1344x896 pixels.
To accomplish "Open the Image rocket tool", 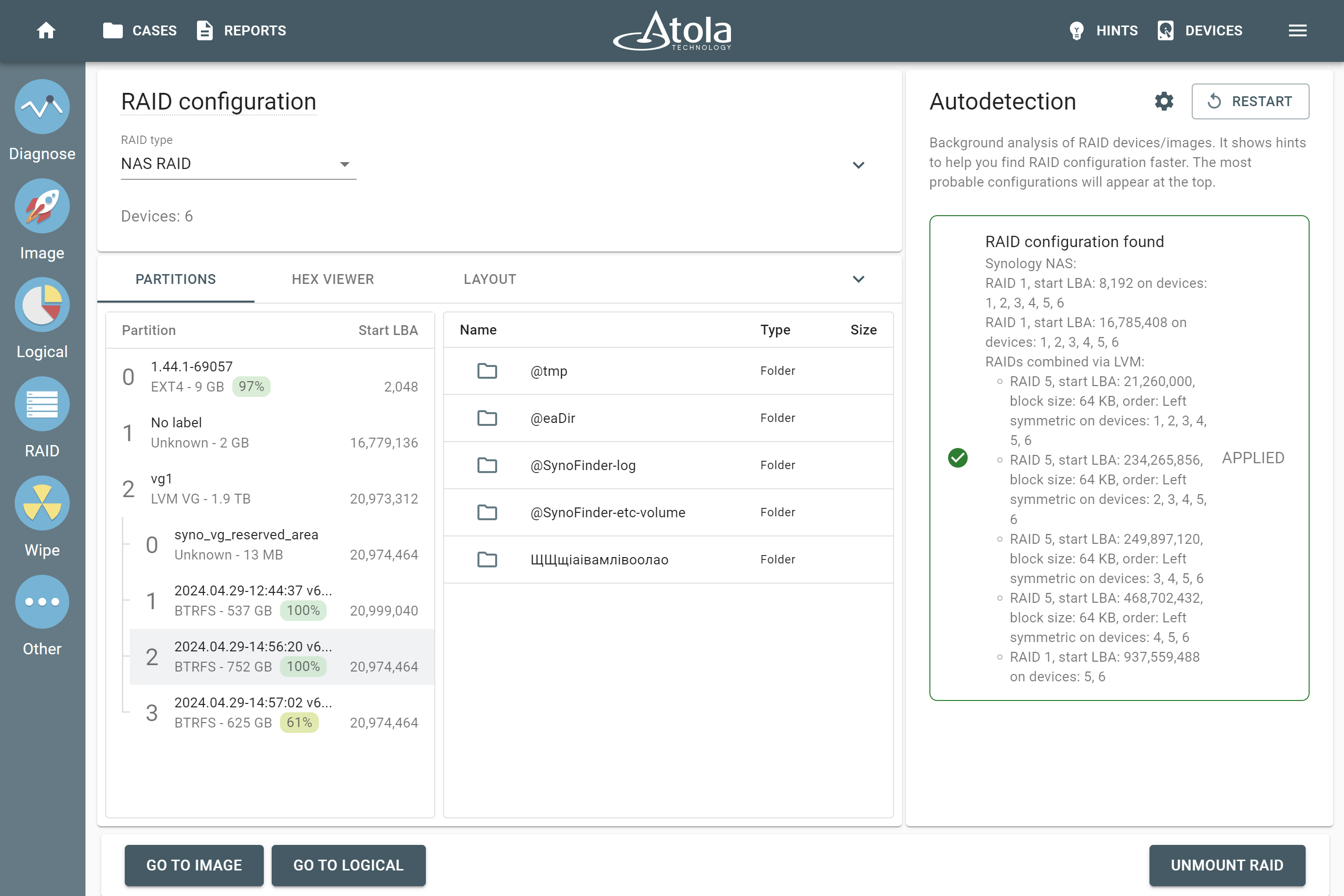I will click(42, 206).
